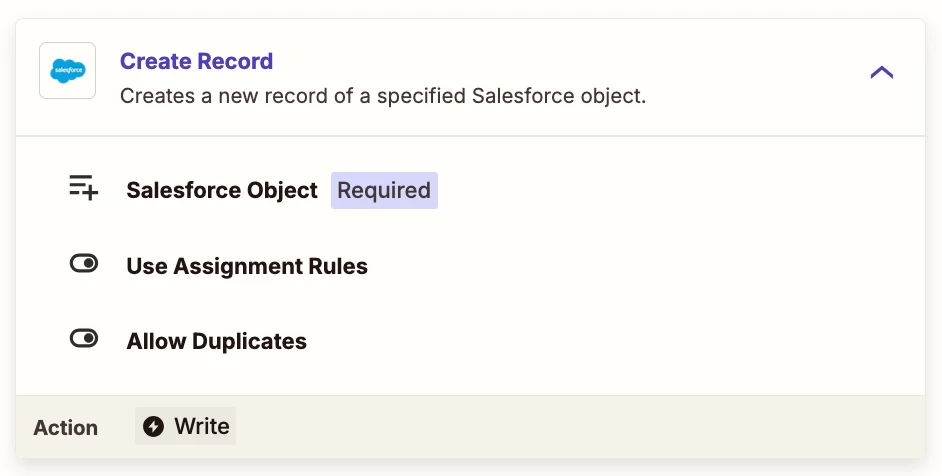The height and width of the screenshot is (476, 942).
Task: Click the footer bar containing Action Write
Action: click(x=470, y=426)
